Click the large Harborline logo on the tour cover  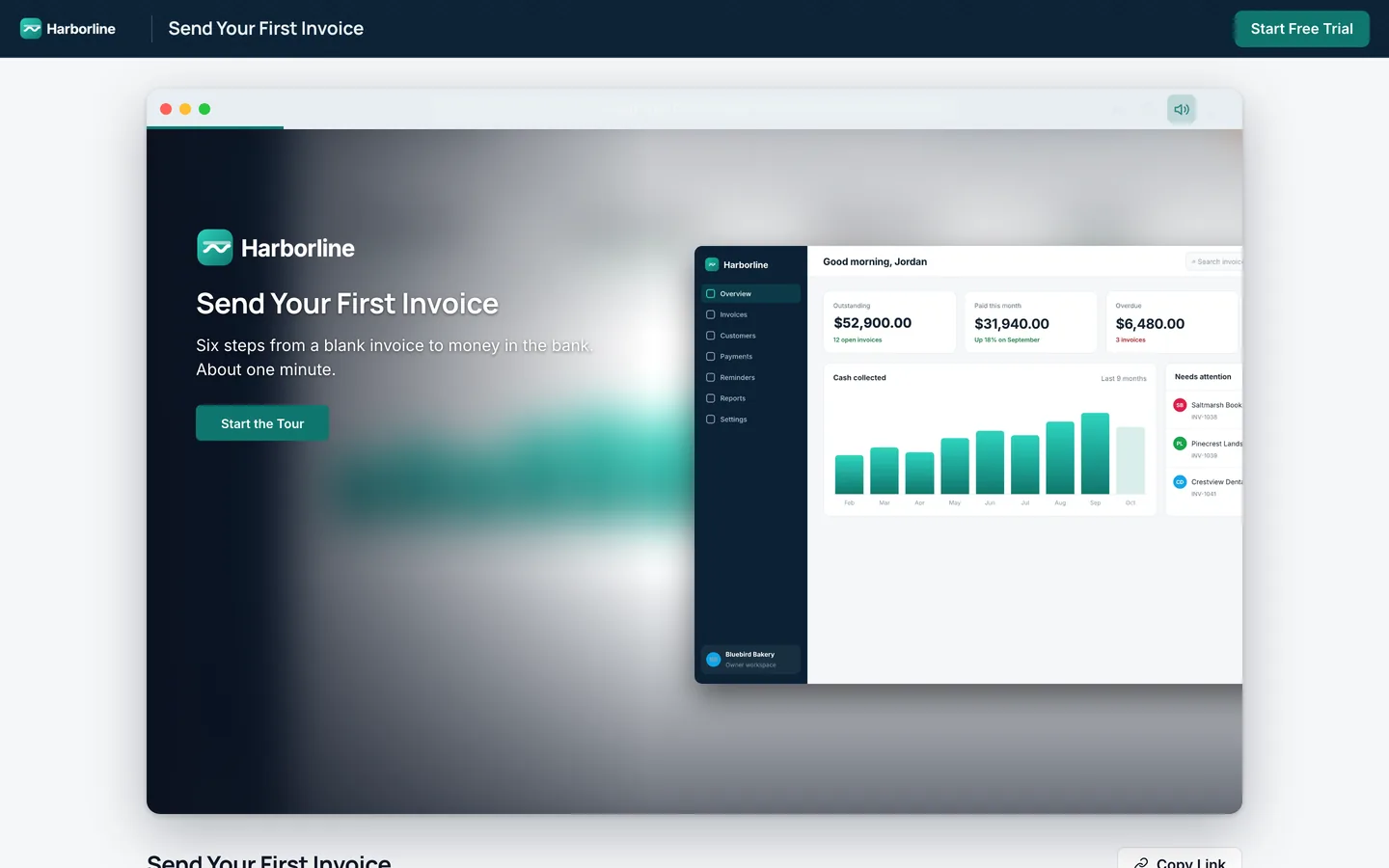click(x=276, y=248)
